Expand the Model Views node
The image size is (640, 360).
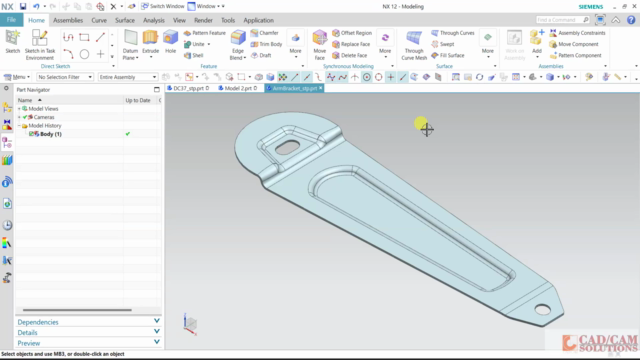(19, 109)
